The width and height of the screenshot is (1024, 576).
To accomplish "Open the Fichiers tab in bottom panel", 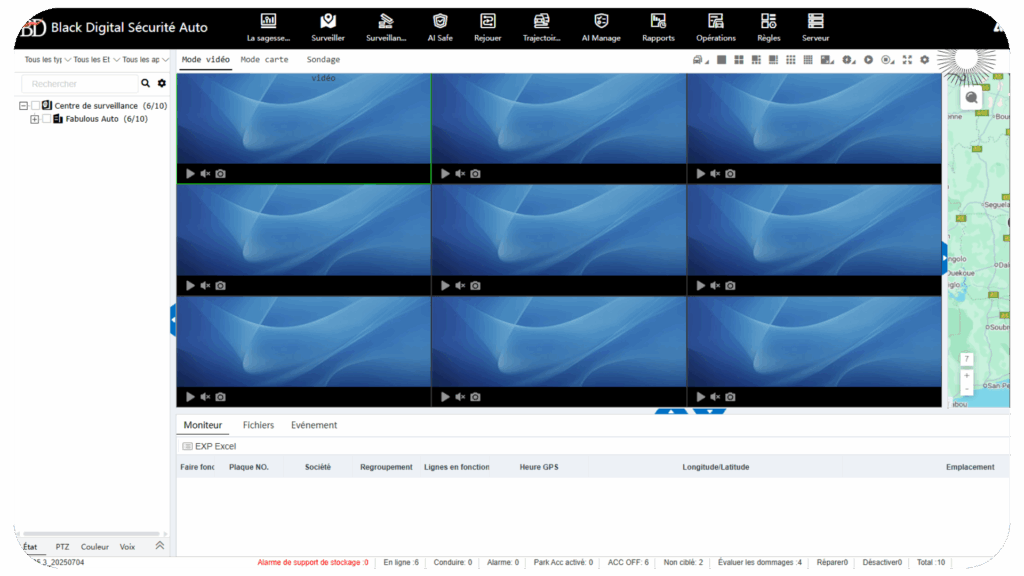I will [x=258, y=424].
